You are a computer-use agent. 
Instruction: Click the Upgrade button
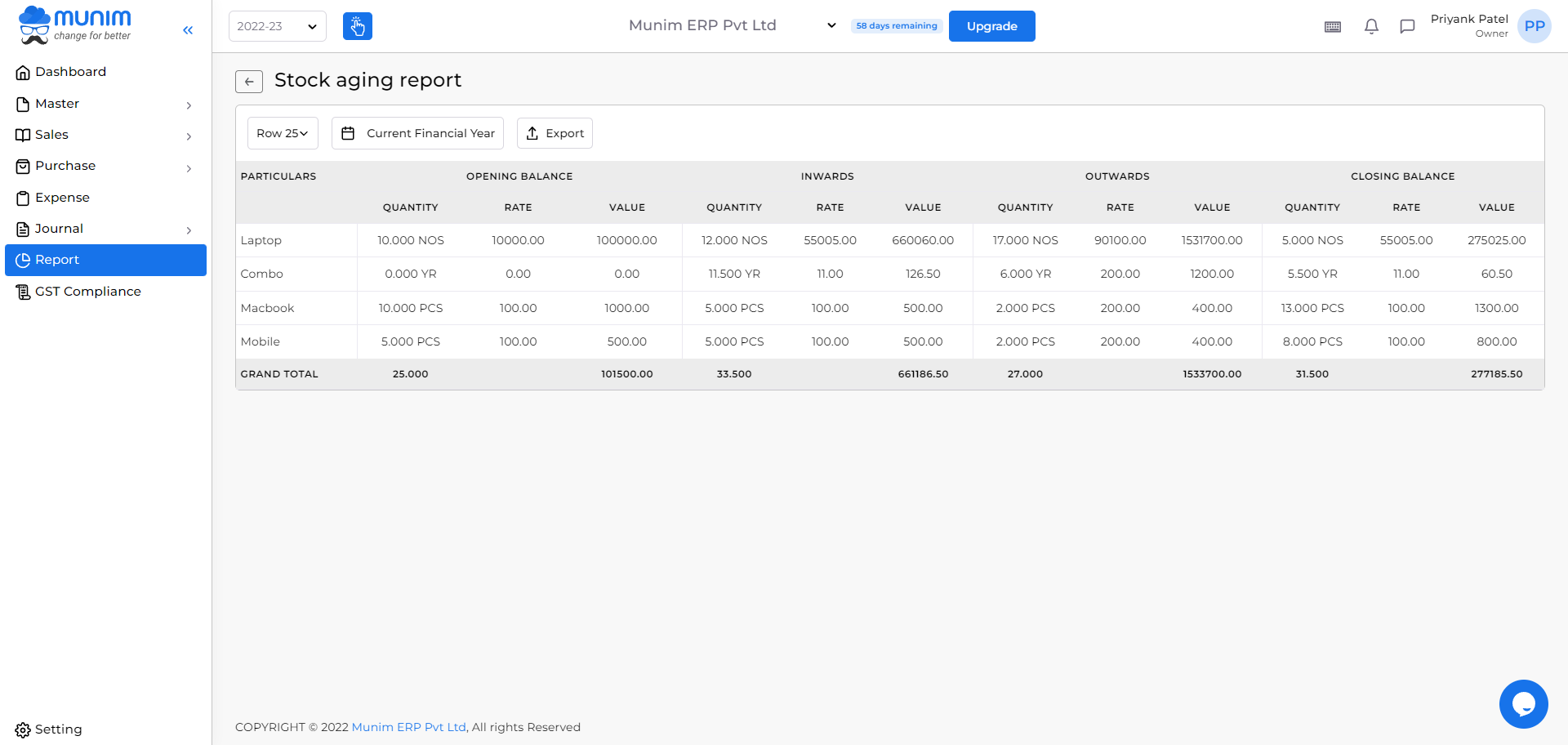point(991,25)
